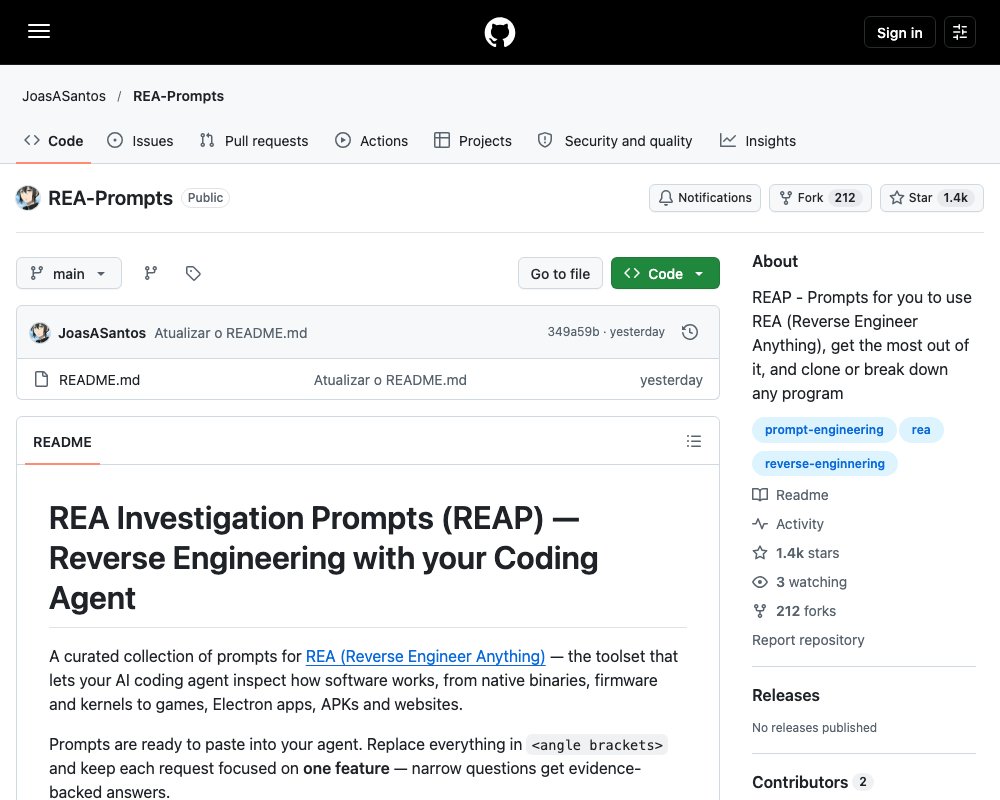Open latest commit message Atualizar o README.md
The width and height of the screenshot is (1000, 800).
[x=231, y=333]
